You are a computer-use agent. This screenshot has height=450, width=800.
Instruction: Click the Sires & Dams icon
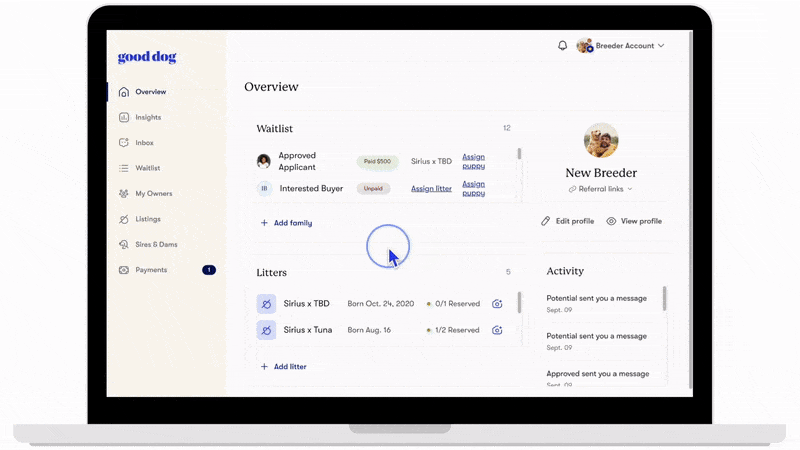(x=124, y=244)
